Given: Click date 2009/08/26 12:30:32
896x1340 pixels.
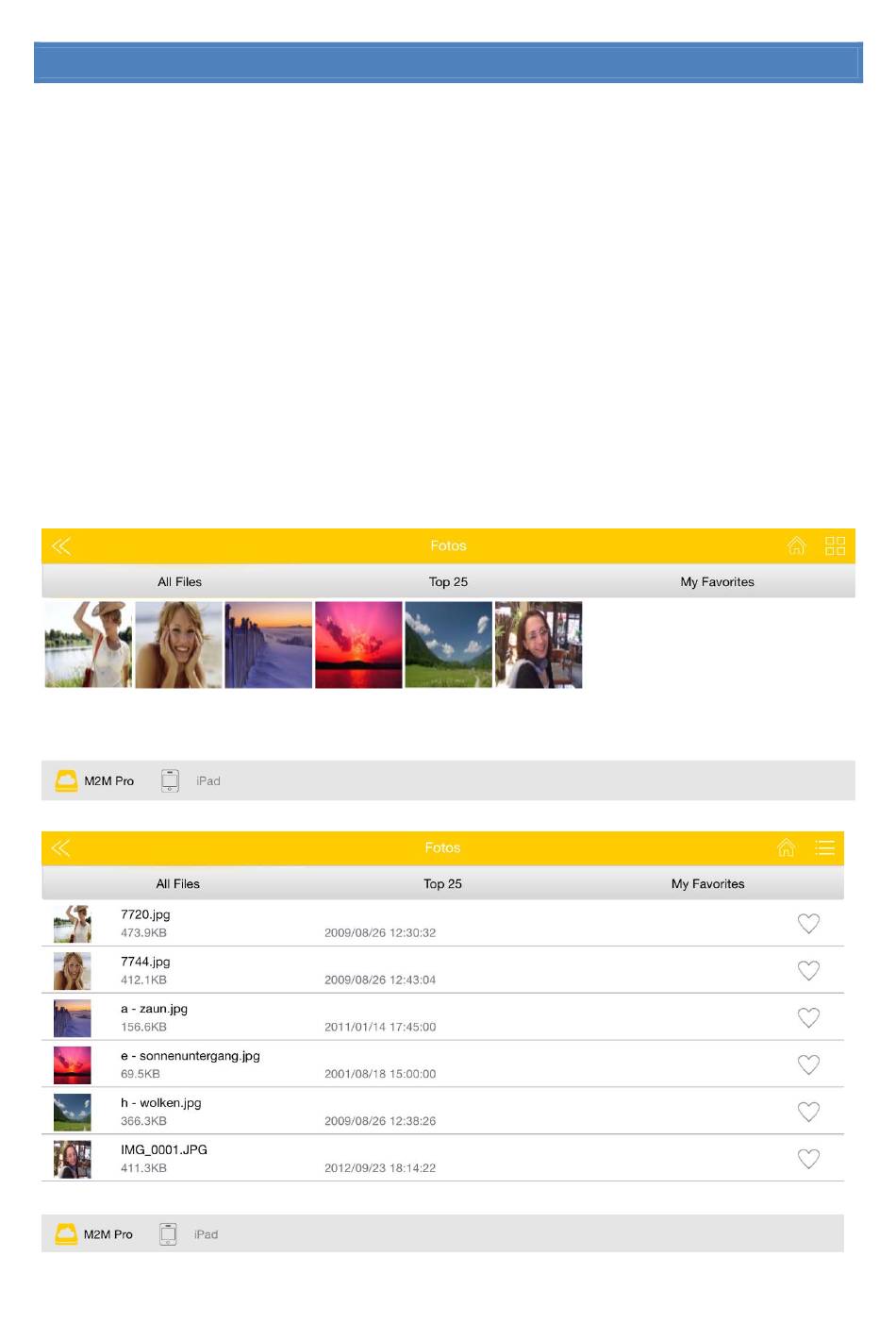Looking at the screenshot, I should pos(380,933).
